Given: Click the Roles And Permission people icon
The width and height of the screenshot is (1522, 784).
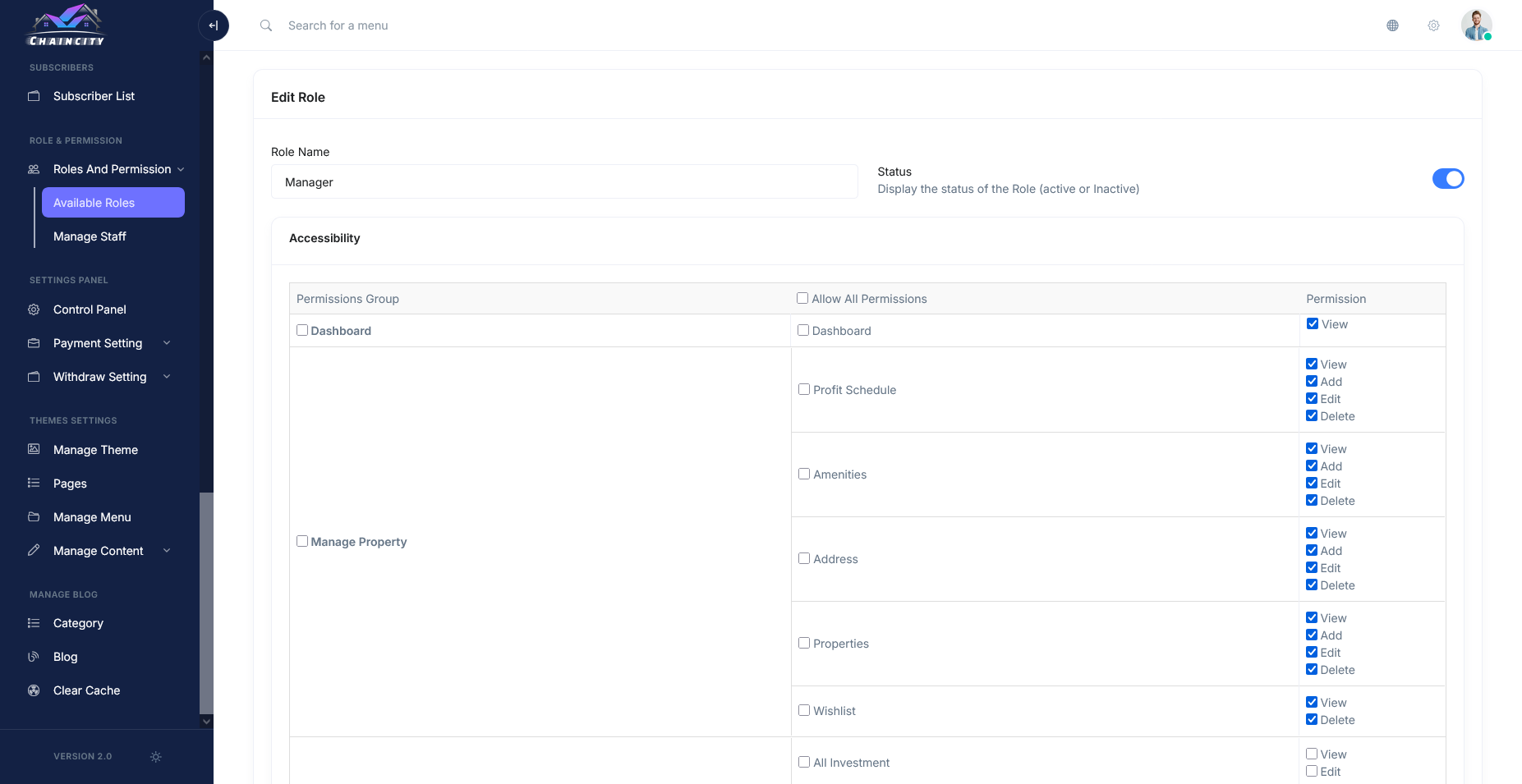Looking at the screenshot, I should click(x=34, y=169).
